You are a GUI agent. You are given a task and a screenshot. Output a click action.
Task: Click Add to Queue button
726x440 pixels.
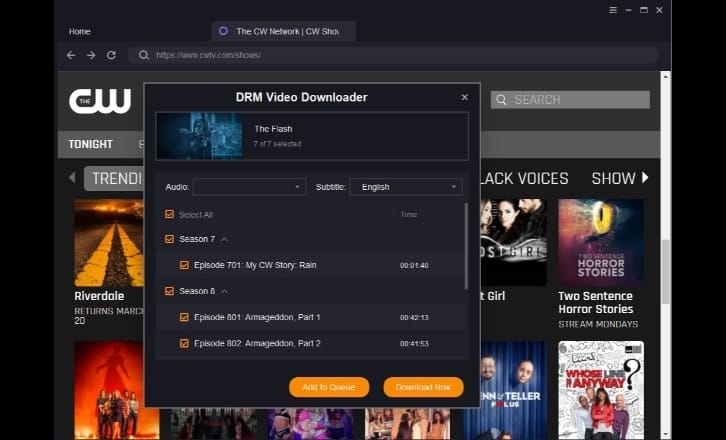coord(329,387)
